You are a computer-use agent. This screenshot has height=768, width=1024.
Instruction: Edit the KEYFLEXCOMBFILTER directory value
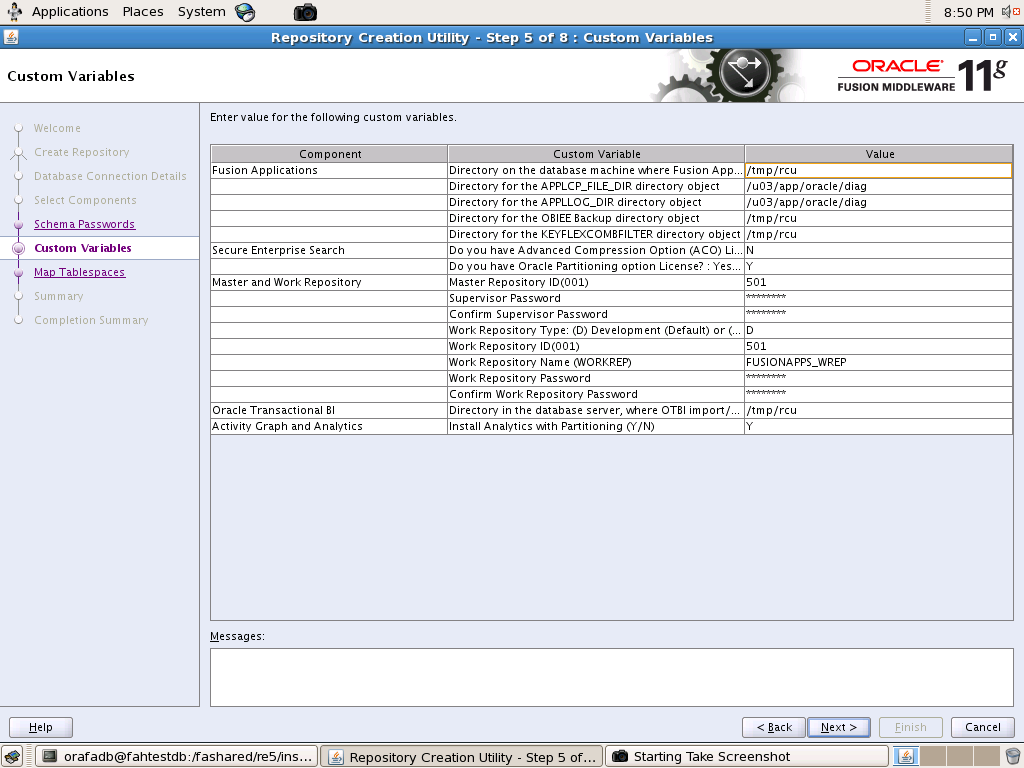pyautogui.click(x=878, y=234)
